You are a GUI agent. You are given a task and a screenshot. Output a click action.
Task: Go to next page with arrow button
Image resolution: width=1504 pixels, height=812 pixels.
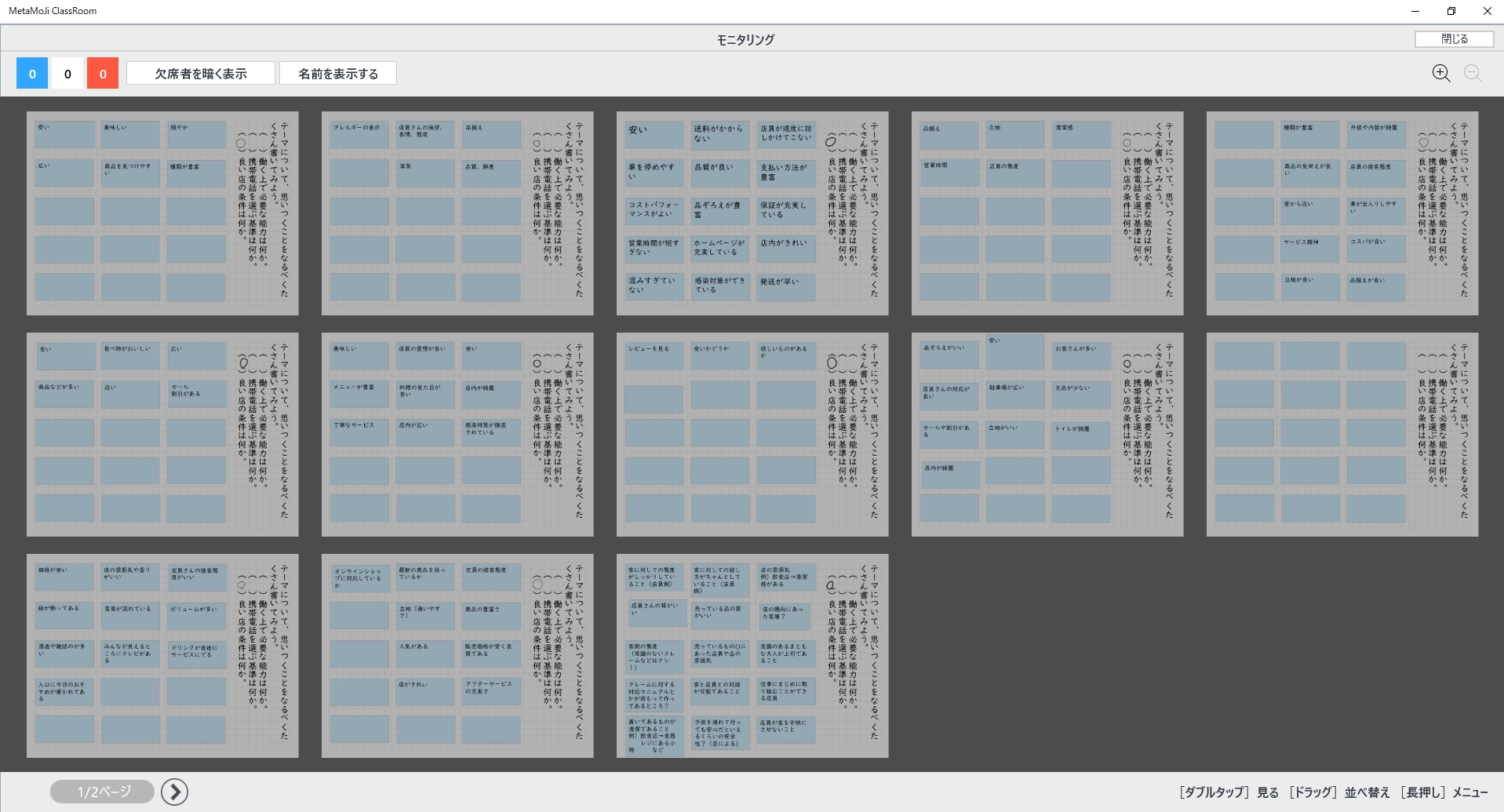[x=174, y=792]
